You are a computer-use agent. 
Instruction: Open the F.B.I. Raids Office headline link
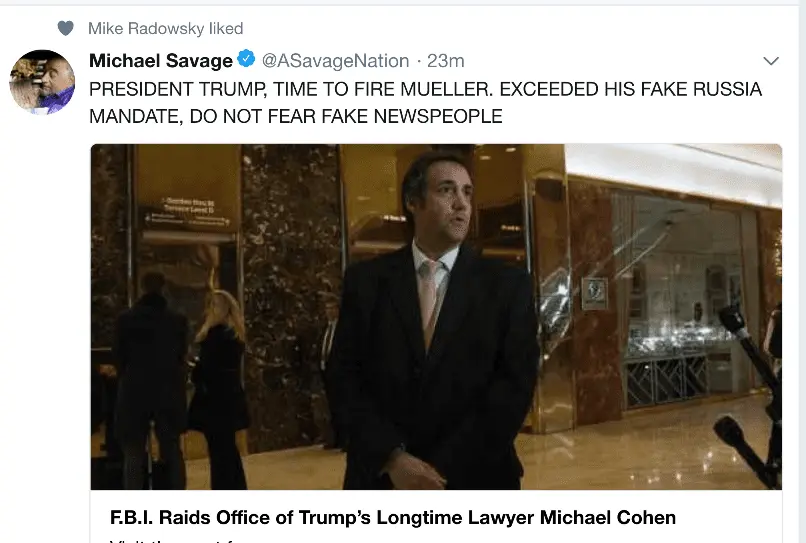click(392, 518)
